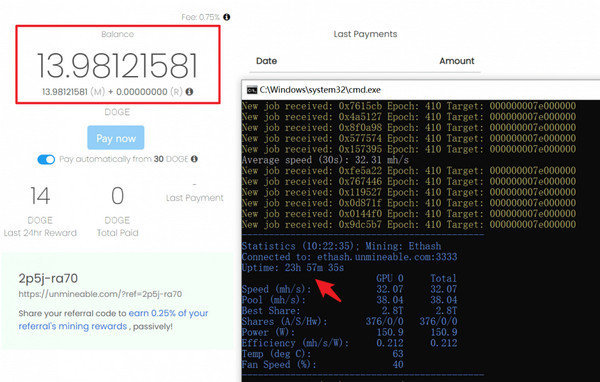
Task: Click the Average speed line in console
Action: [325, 160]
